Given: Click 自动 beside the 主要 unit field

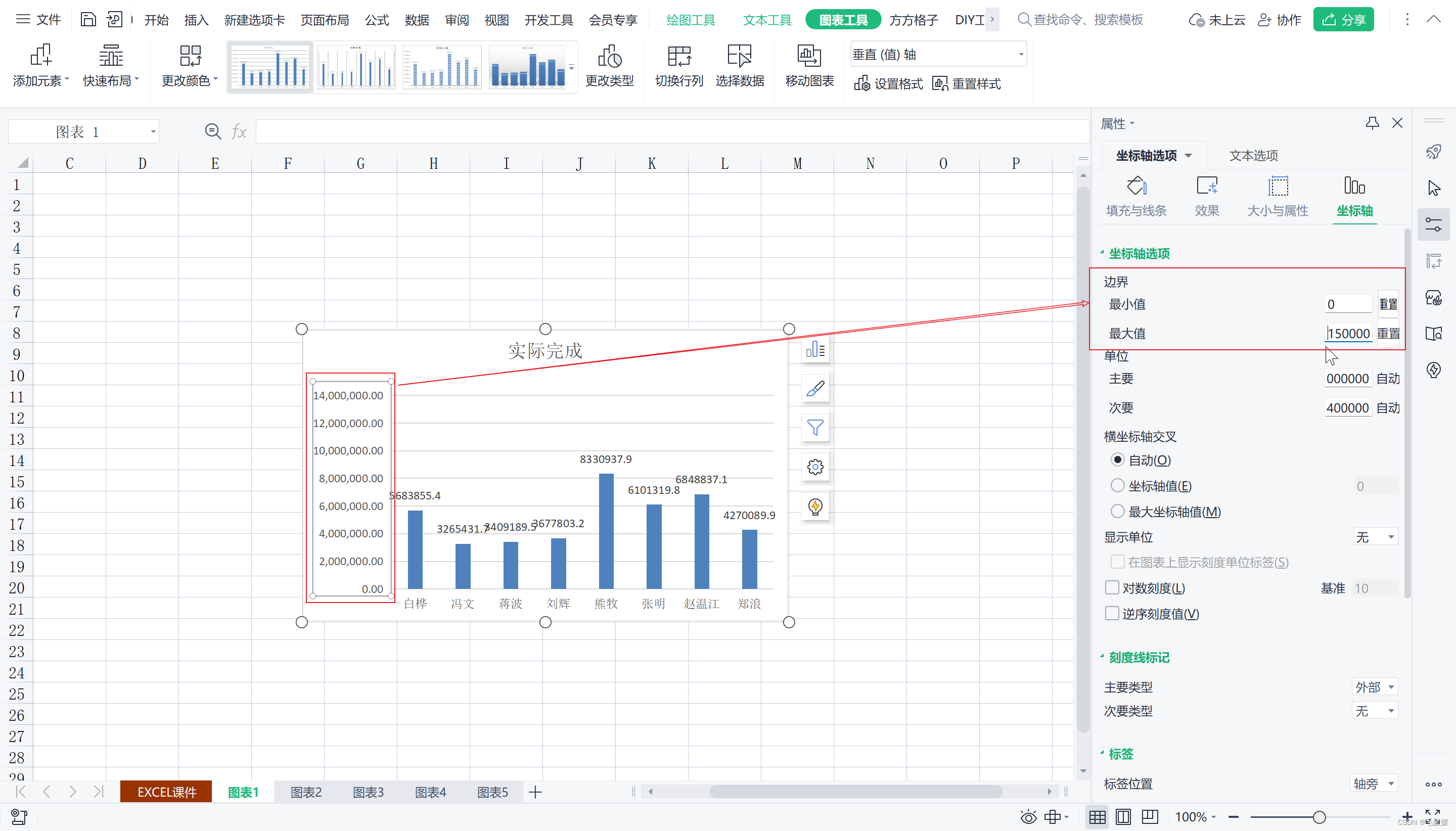Looking at the screenshot, I should coord(1388,379).
